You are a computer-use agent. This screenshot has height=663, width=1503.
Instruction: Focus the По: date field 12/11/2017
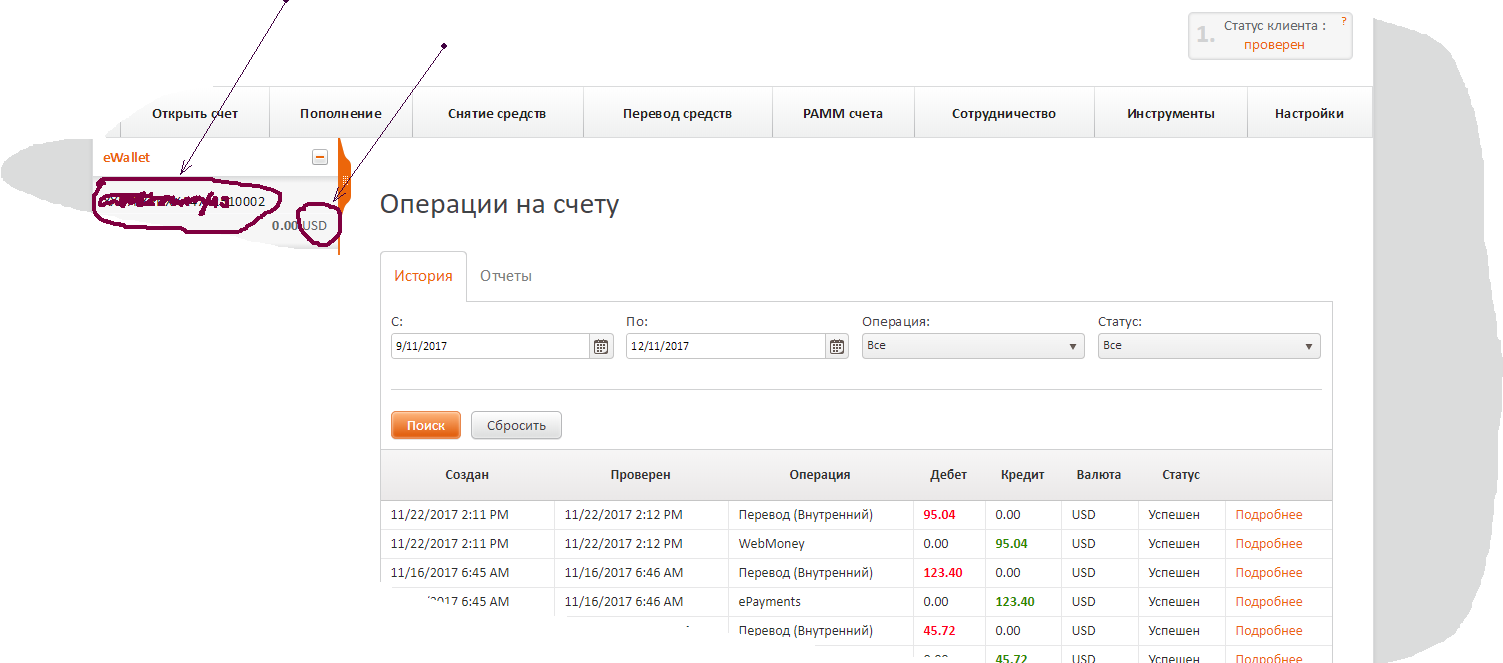726,346
